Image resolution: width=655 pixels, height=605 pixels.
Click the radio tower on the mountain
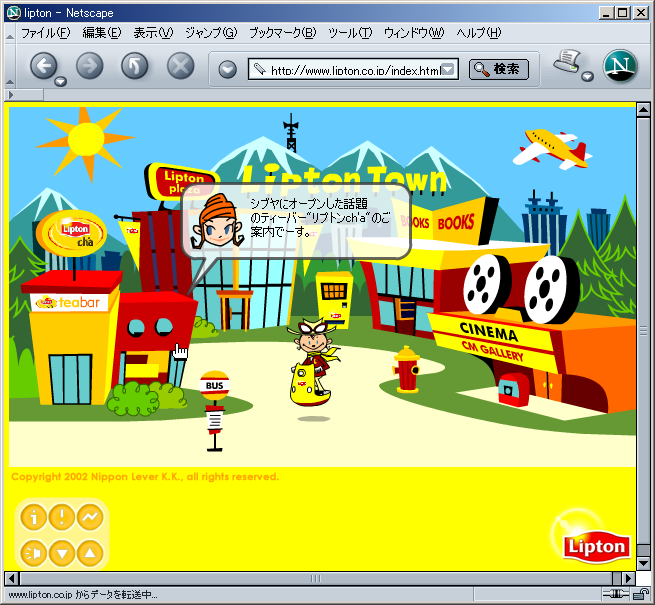[291, 133]
